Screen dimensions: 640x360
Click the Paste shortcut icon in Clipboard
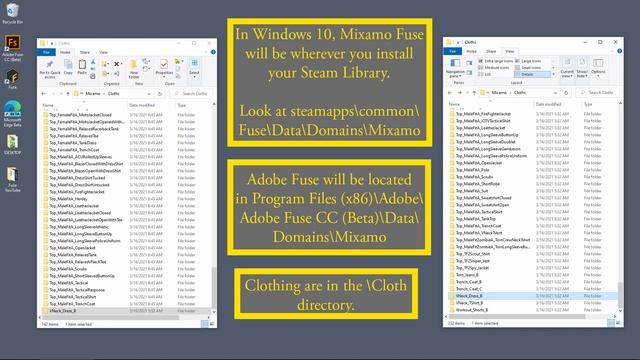[93, 76]
